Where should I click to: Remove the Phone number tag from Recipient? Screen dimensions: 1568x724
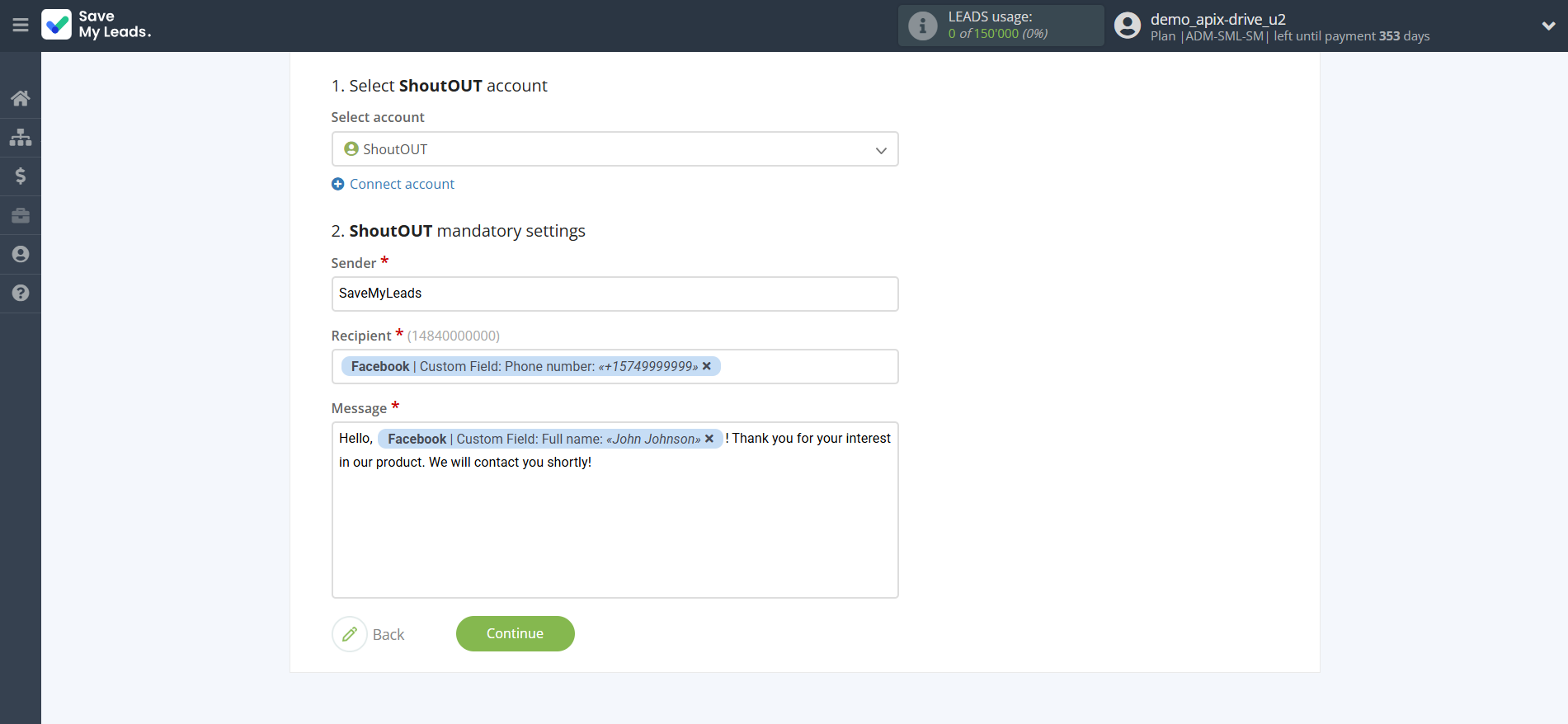707,366
